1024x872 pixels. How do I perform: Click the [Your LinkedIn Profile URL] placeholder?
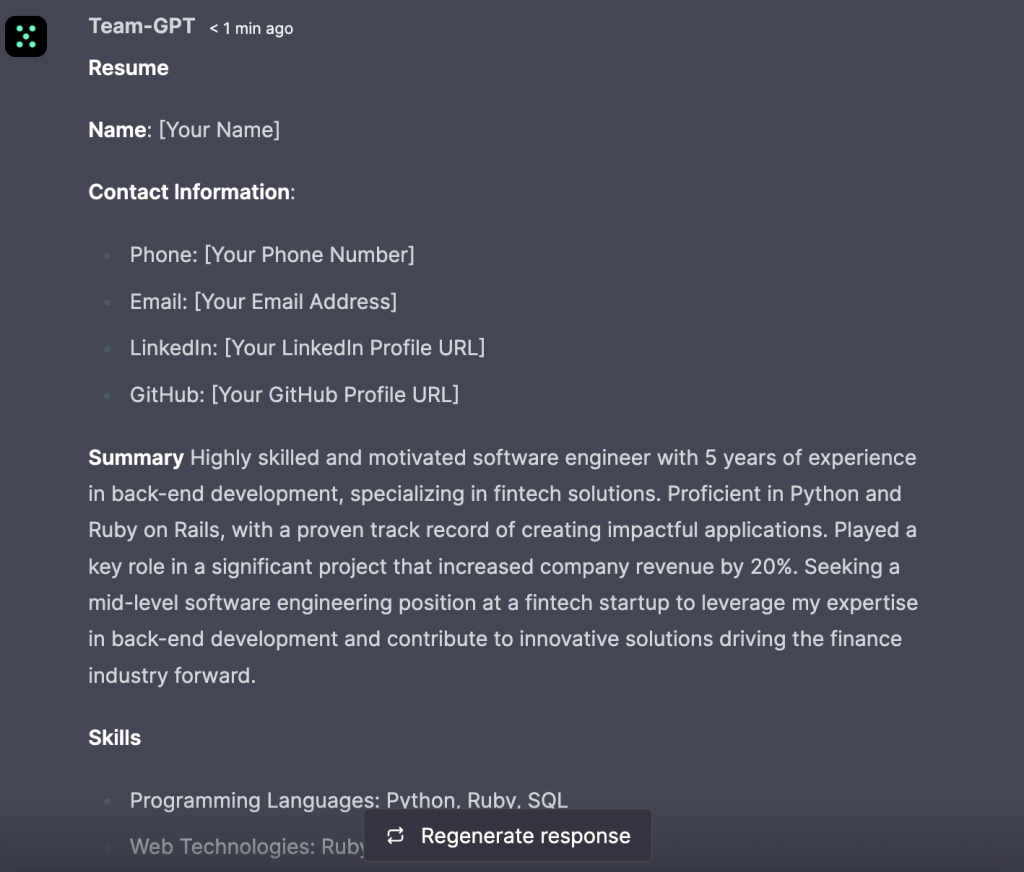coord(354,348)
